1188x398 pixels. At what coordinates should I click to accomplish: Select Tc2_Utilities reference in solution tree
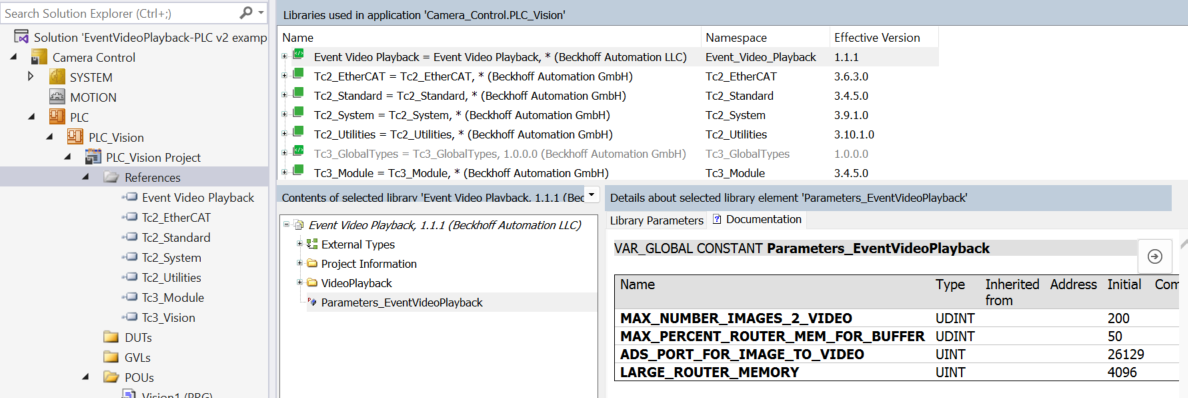tap(171, 277)
